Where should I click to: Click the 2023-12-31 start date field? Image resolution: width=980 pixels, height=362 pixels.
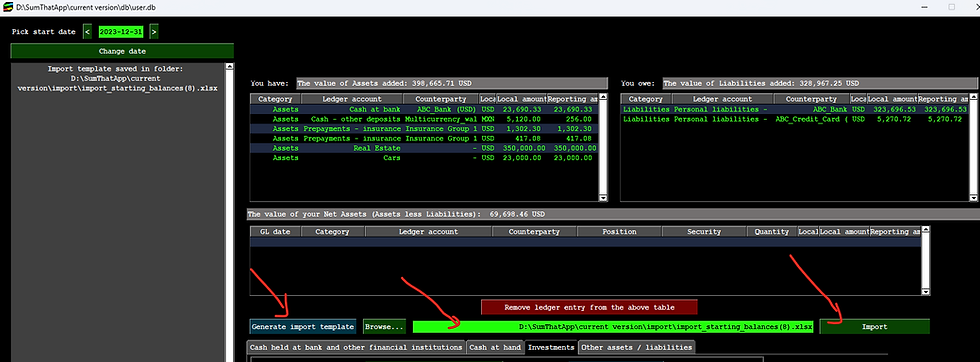click(121, 31)
